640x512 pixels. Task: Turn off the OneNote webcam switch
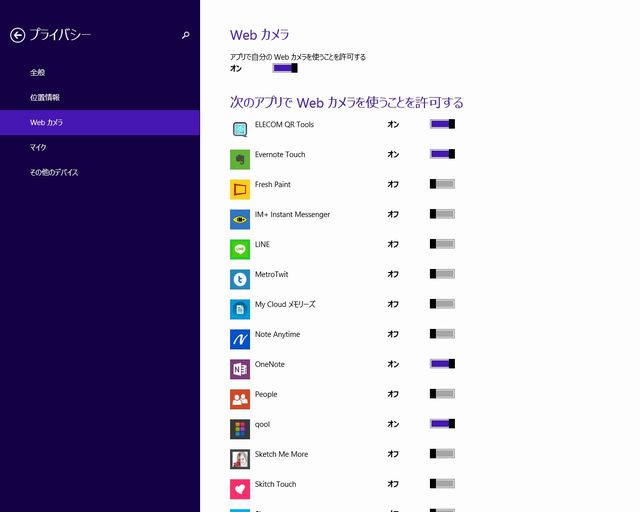tap(442, 364)
